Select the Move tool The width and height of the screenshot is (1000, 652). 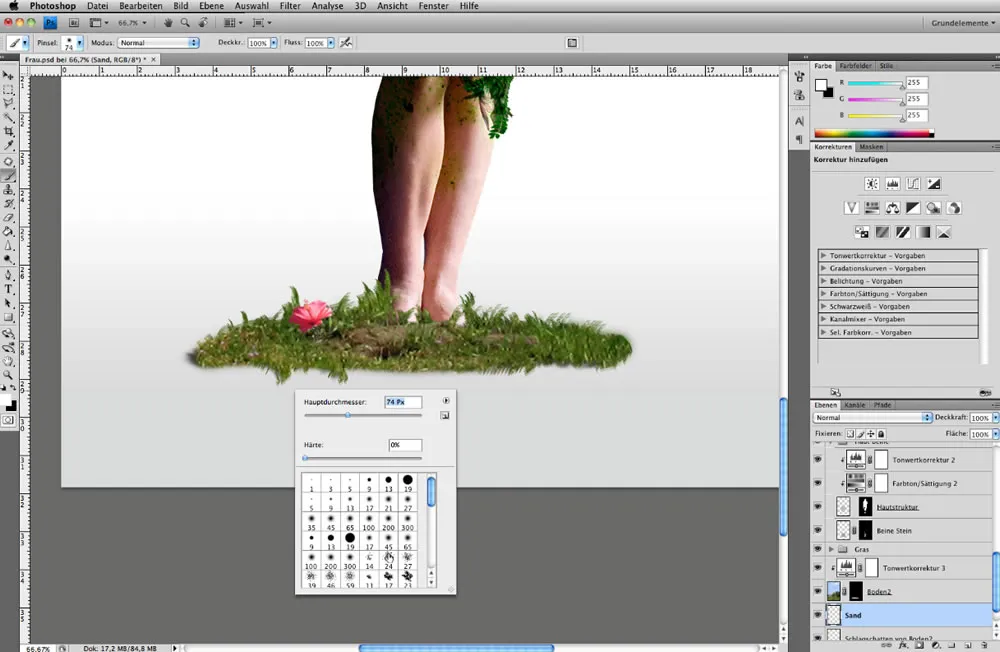click(x=8, y=77)
